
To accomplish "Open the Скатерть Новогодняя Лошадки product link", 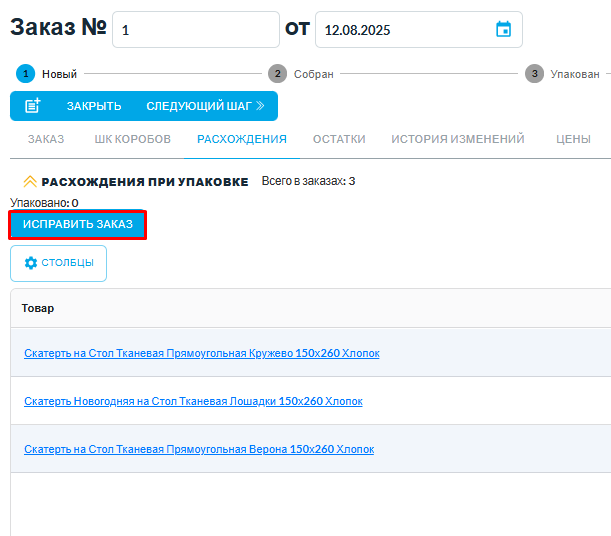I will (193, 401).
